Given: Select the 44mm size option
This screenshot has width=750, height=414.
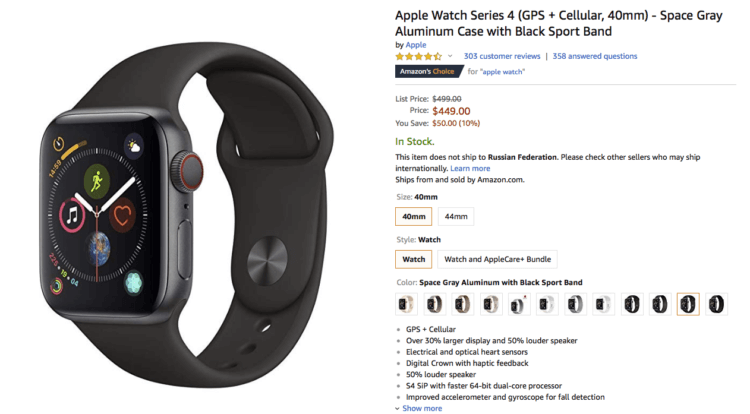Looking at the screenshot, I should tap(456, 217).
